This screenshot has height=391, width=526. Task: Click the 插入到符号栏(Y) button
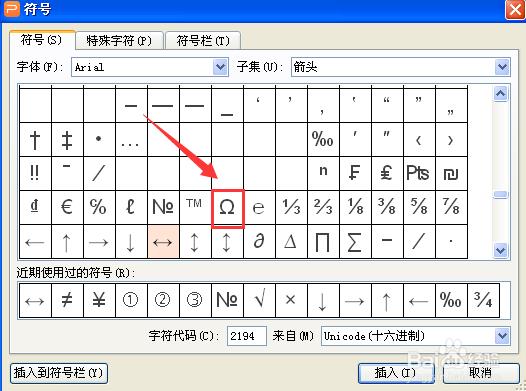(59, 373)
